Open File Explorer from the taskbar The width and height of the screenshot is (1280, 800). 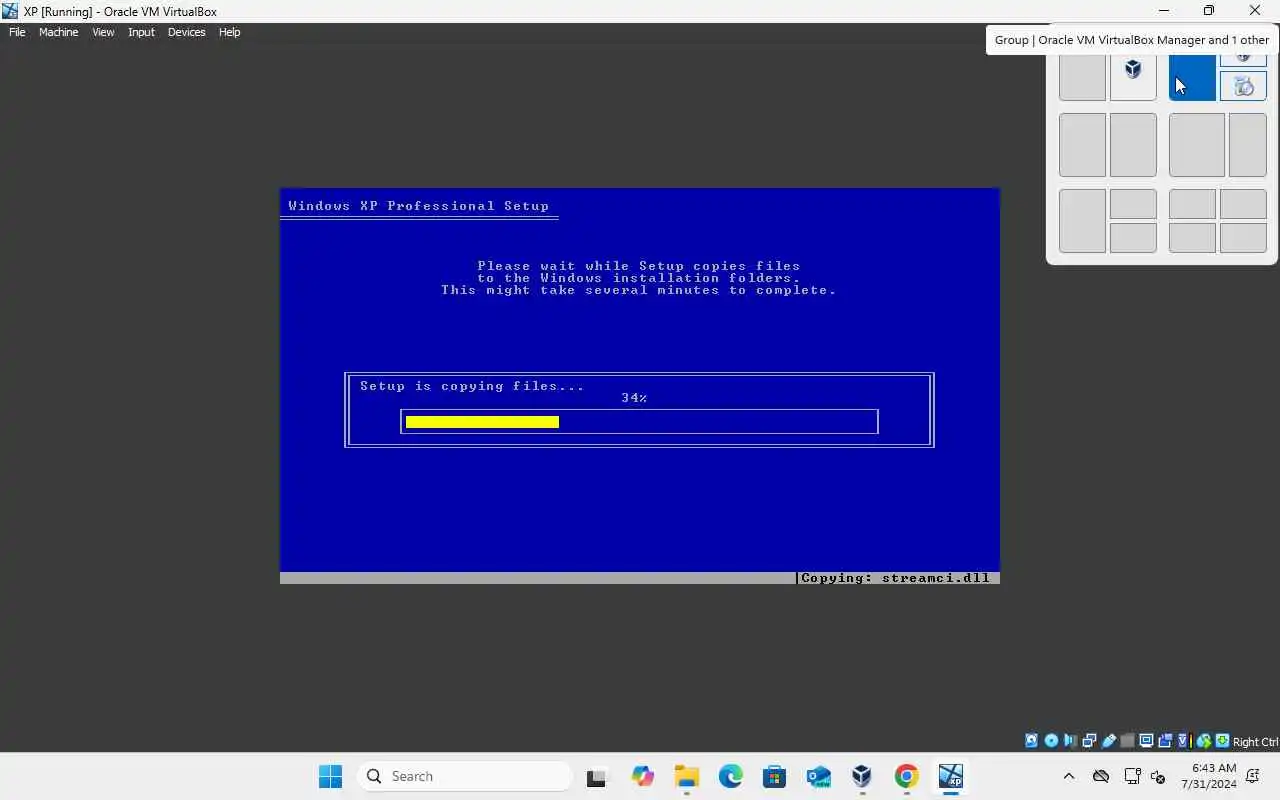coord(686,776)
